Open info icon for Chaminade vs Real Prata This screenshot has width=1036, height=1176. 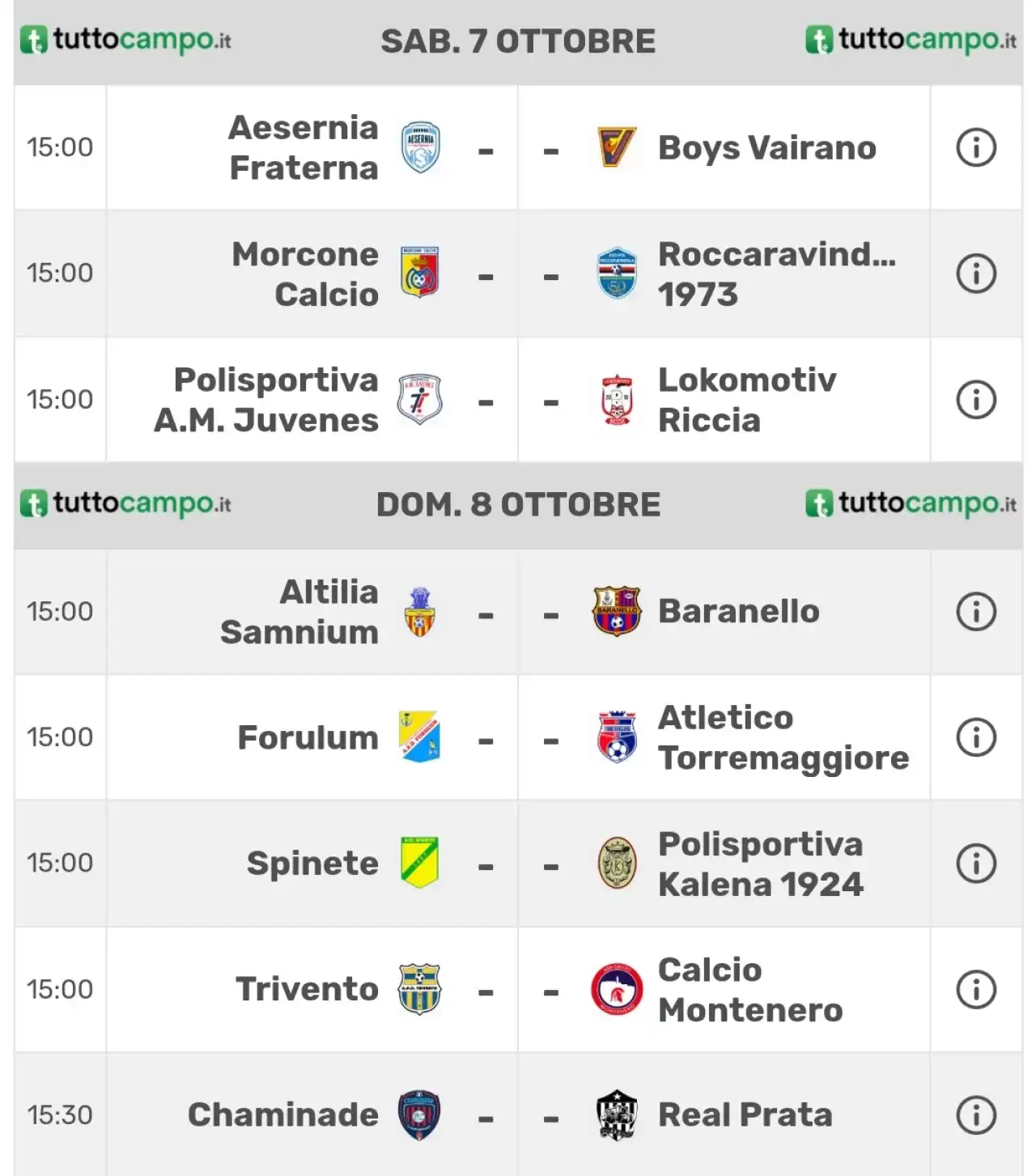[x=976, y=1115]
